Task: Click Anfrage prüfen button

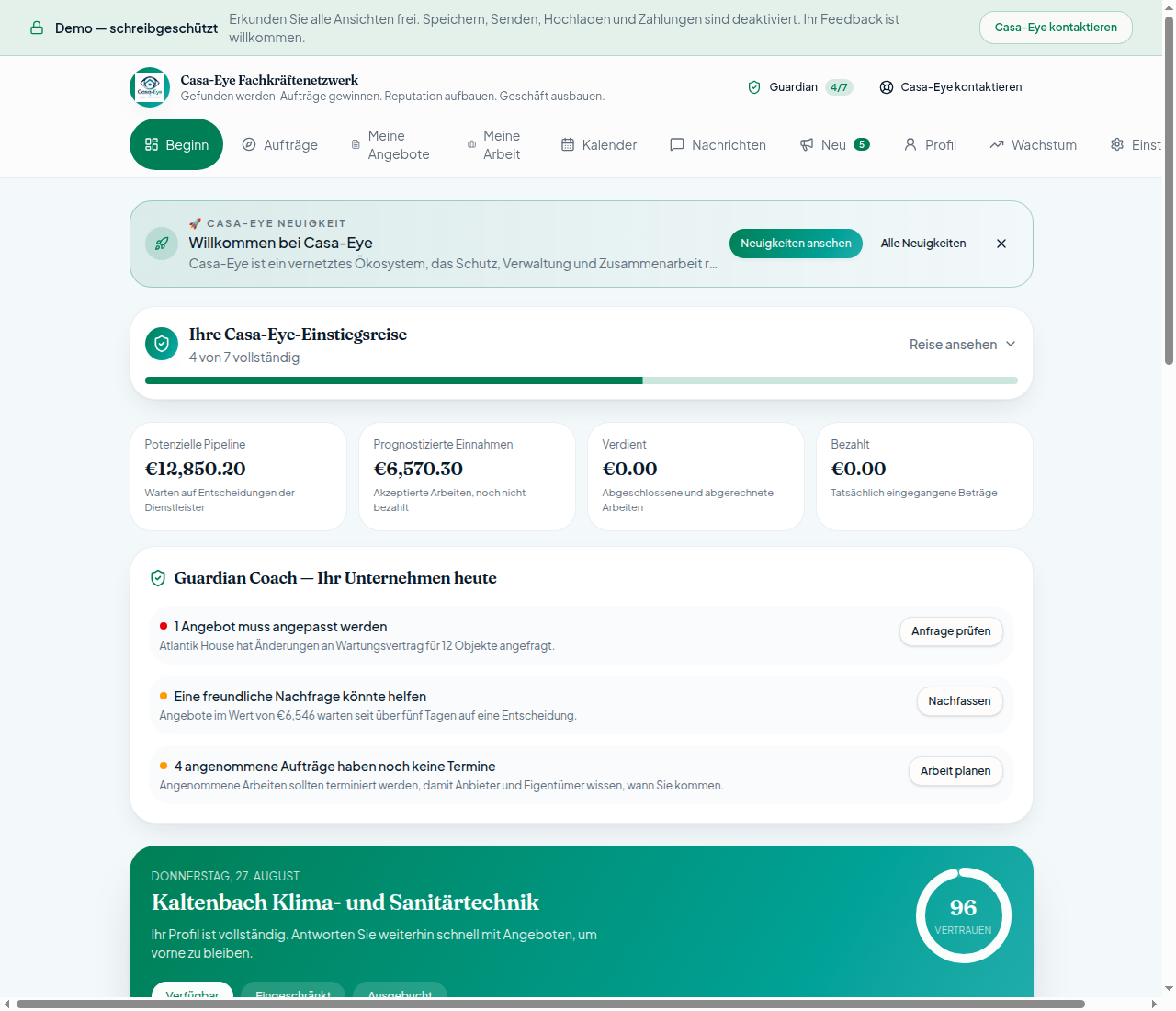Action: 951,631
